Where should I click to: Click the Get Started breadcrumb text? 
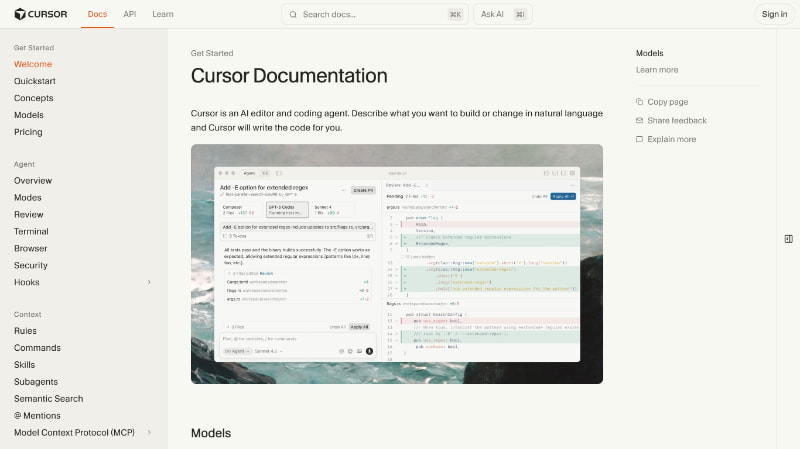pyautogui.click(x=212, y=53)
